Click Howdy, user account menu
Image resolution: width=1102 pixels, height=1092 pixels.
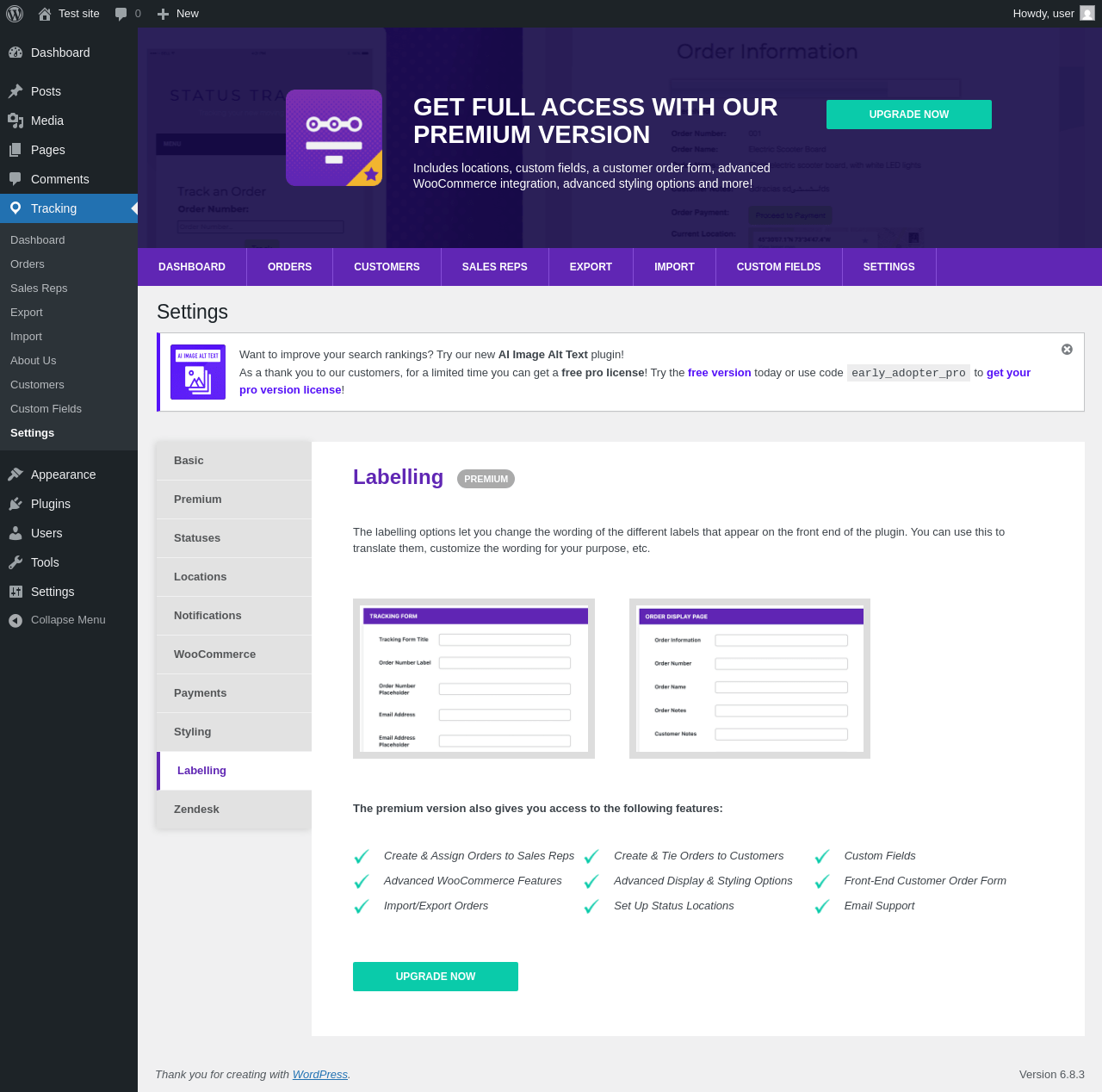1054,14
